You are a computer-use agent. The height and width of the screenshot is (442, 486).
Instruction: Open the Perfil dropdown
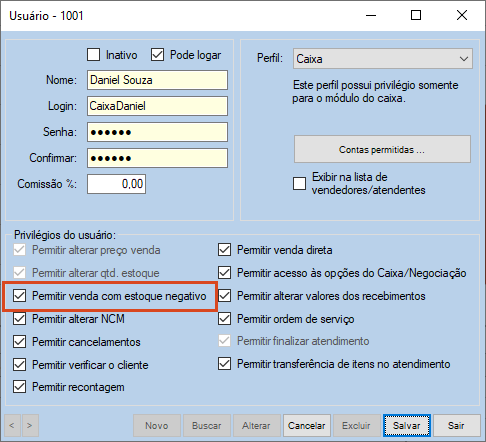(x=383, y=59)
